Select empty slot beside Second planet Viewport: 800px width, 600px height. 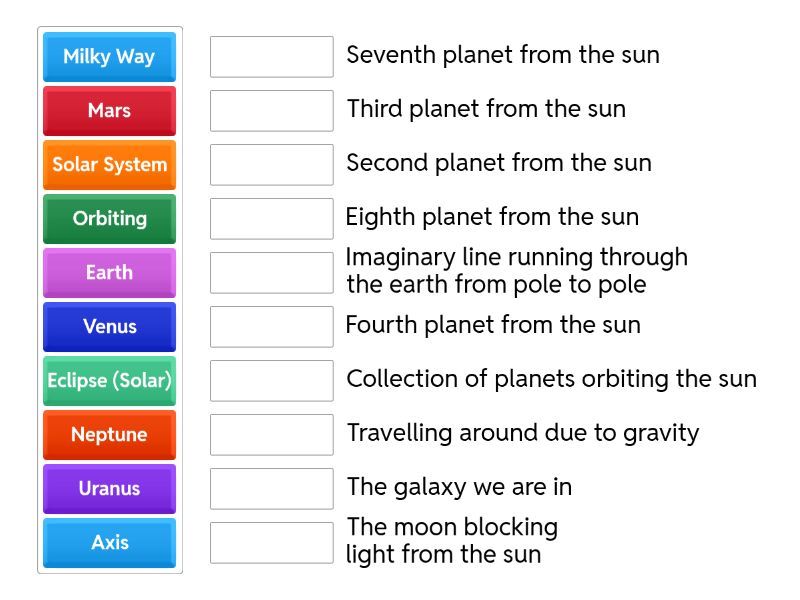coord(271,164)
